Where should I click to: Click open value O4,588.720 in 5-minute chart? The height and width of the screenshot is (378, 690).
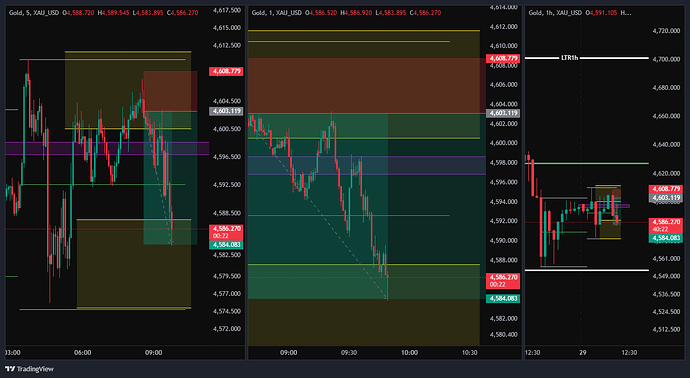tap(78, 13)
